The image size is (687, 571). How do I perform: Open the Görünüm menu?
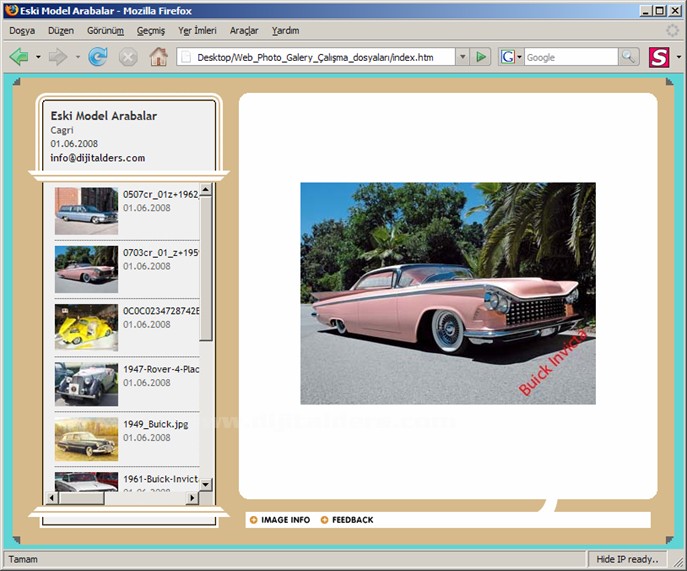click(x=105, y=31)
